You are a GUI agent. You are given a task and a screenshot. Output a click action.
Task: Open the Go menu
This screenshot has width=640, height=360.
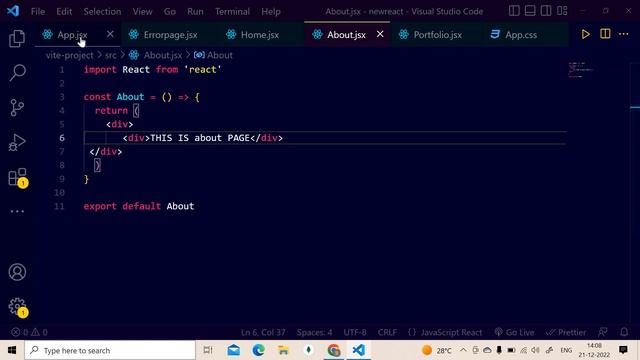(170, 11)
